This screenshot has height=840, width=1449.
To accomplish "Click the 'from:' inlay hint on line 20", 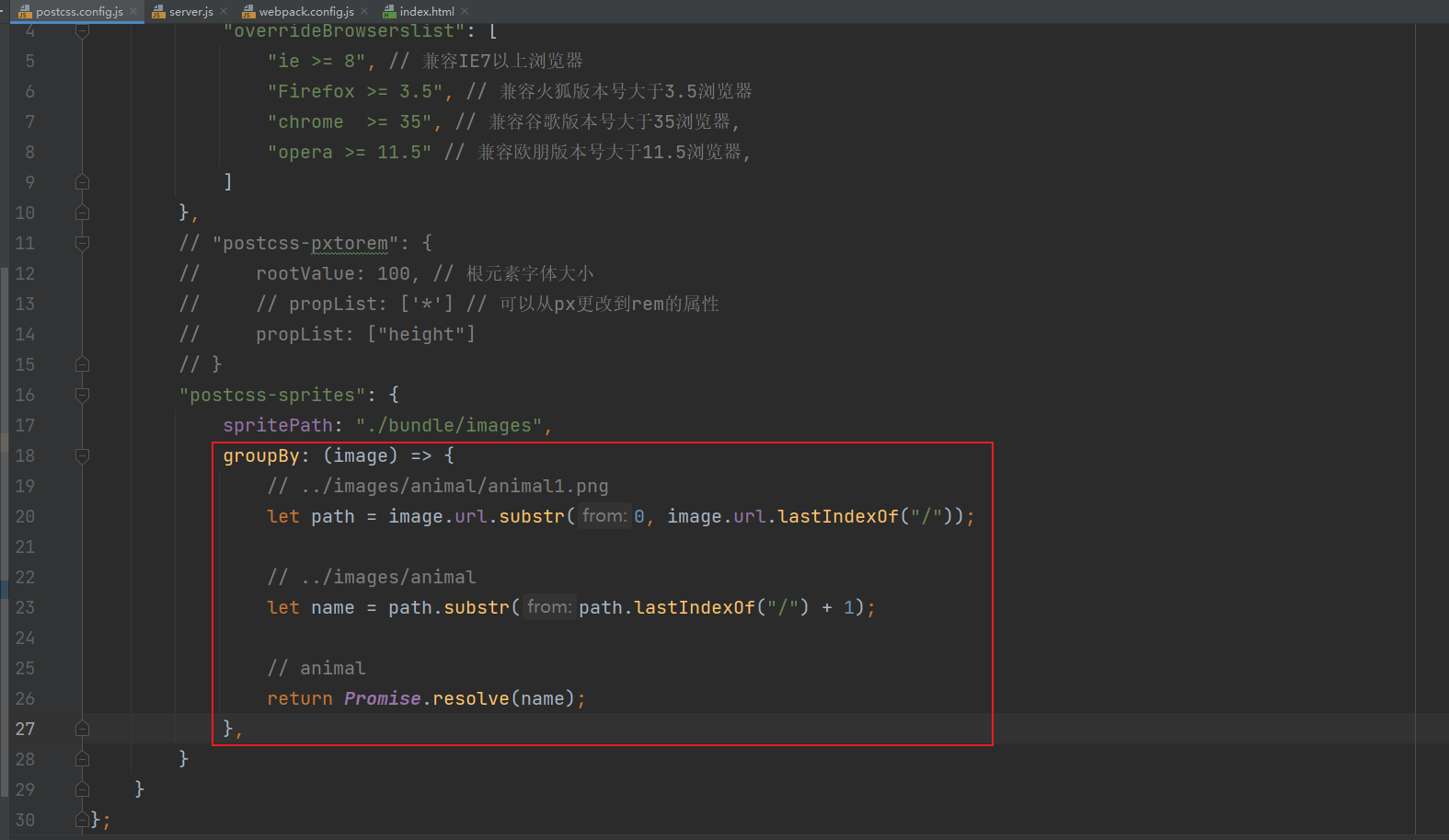I will (604, 516).
